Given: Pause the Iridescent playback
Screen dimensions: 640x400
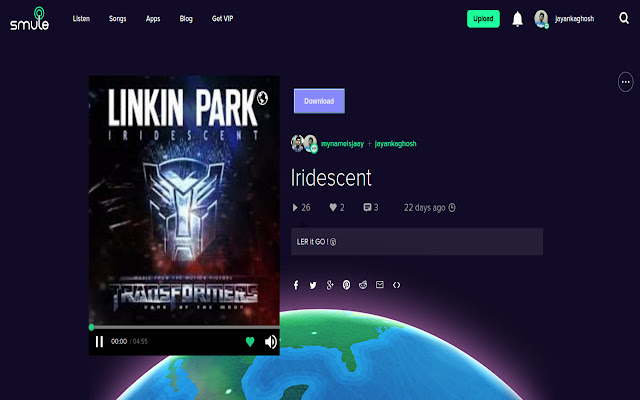Looking at the screenshot, I should coord(99,342).
